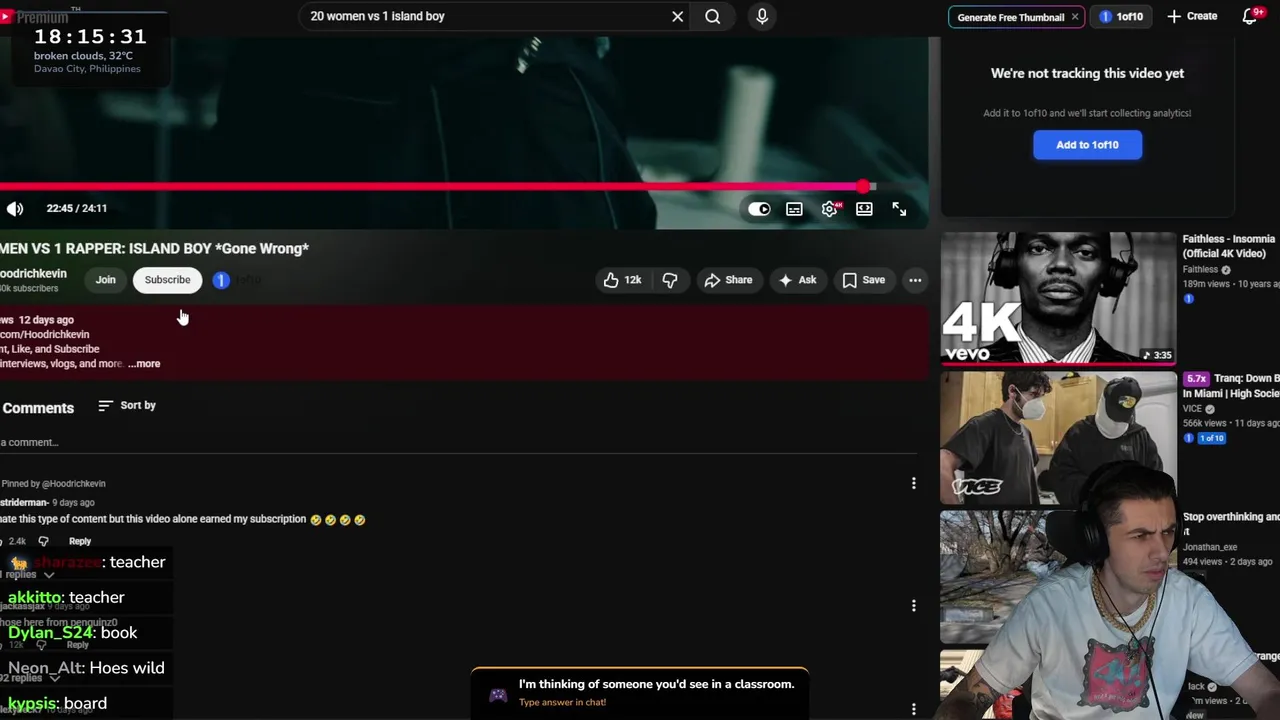This screenshot has height=720, width=1280.
Task: Open the Create menu
Action: pyautogui.click(x=1192, y=16)
